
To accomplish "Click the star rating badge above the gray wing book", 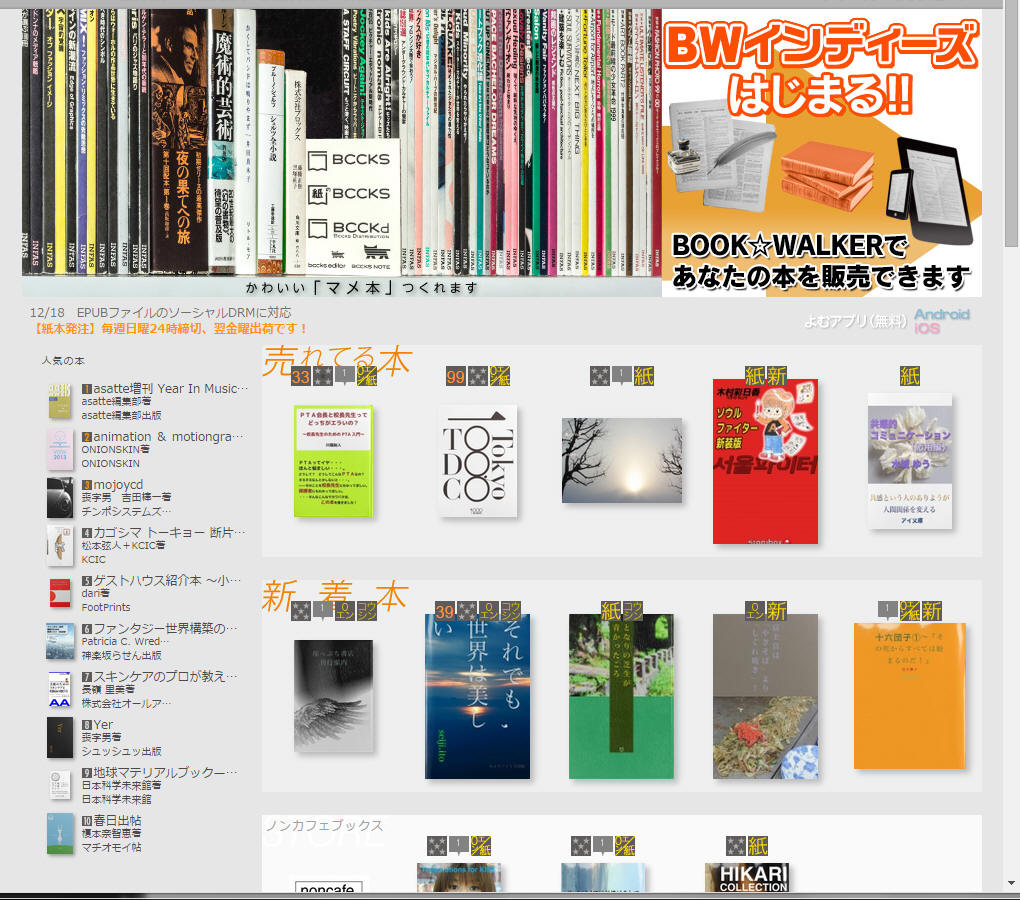I will click(x=301, y=611).
